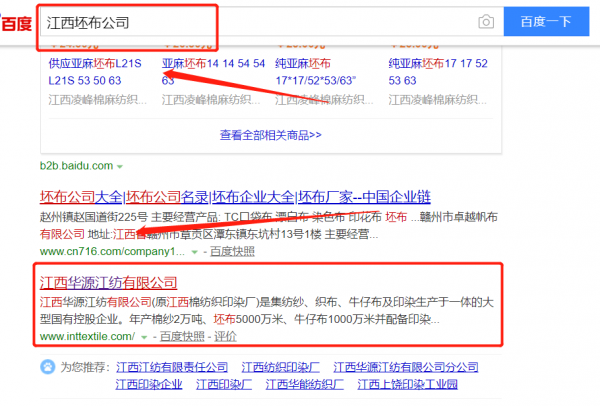The height and width of the screenshot is (406, 600).
Task: Click the camera image search icon
Action: (486, 21)
